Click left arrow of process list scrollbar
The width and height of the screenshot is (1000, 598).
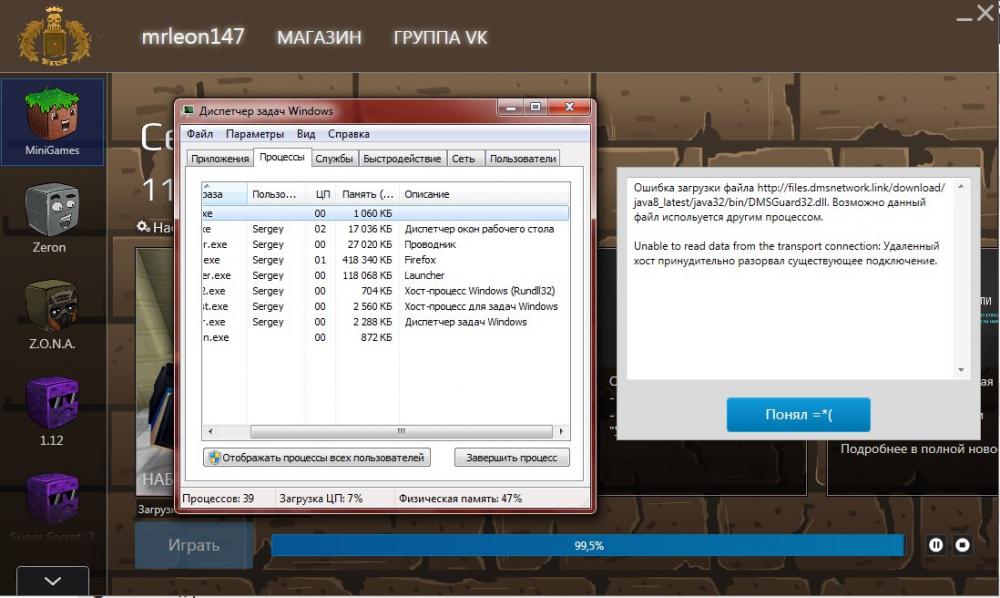pos(210,432)
